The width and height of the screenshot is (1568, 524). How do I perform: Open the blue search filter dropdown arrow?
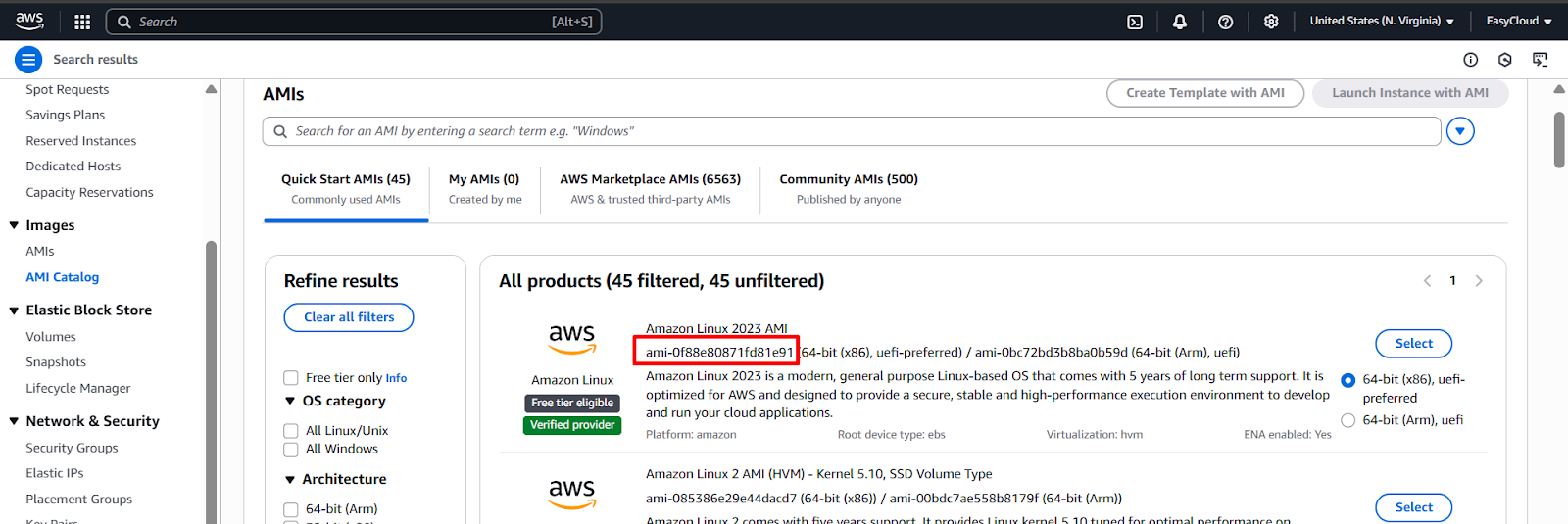(1460, 131)
